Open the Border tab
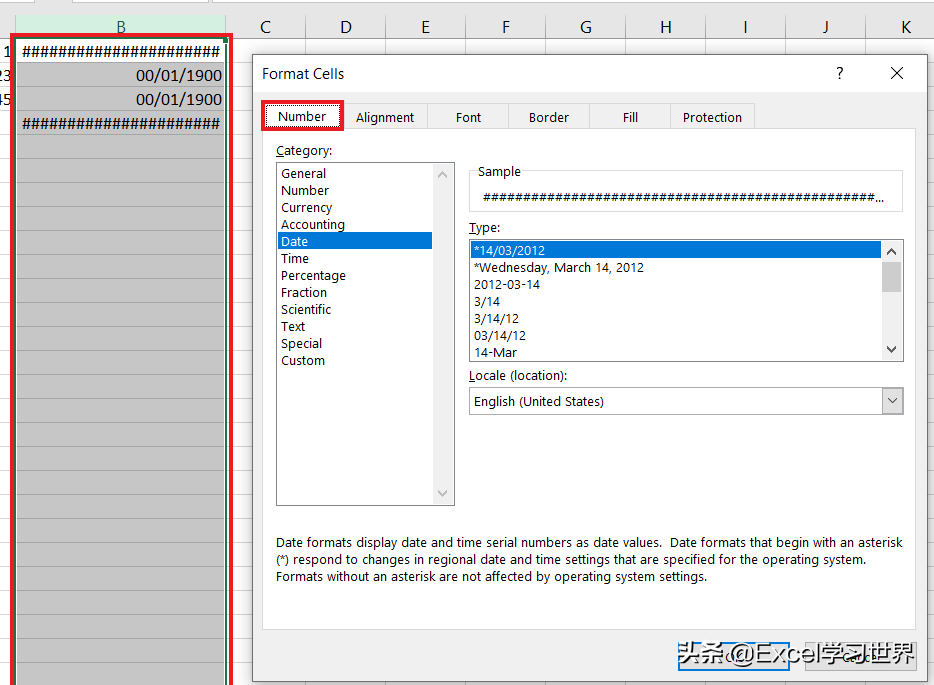This screenshot has height=685, width=934. click(x=549, y=117)
